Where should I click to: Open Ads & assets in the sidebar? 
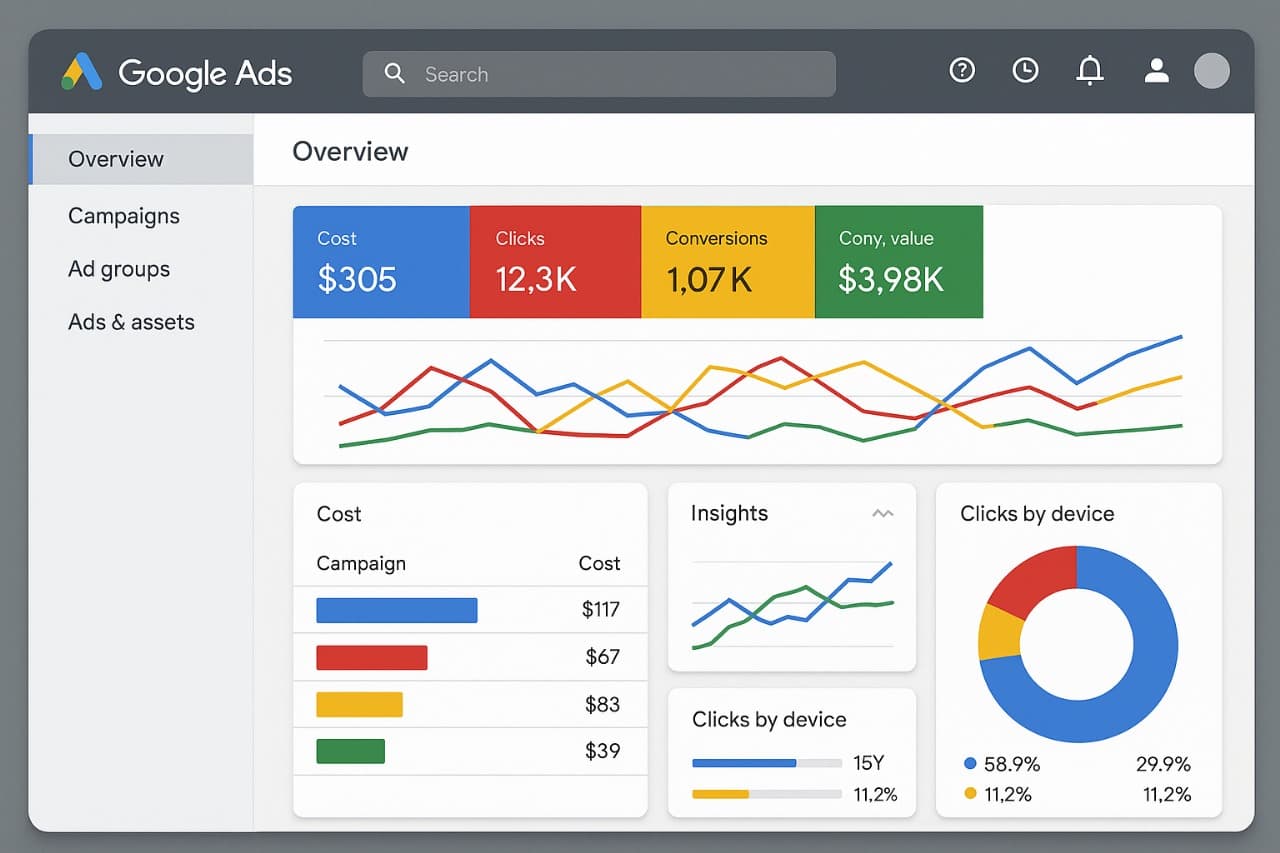click(131, 322)
